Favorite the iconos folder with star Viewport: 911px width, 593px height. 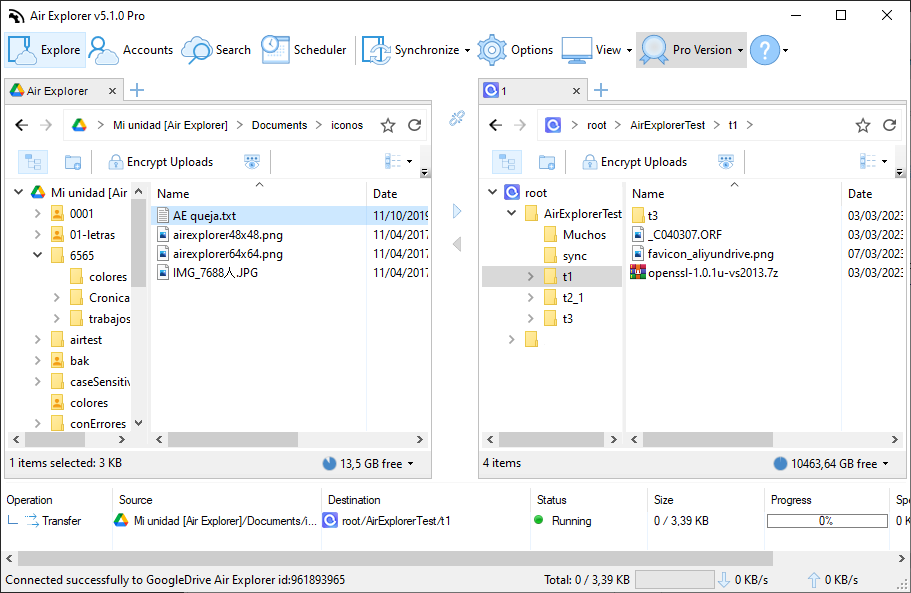click(x=388, y=125)
